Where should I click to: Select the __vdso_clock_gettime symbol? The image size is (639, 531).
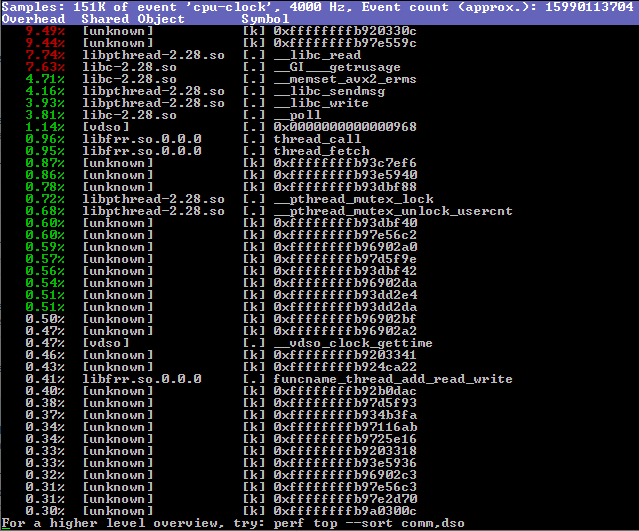pyautogui.click(x=353, y=343)
